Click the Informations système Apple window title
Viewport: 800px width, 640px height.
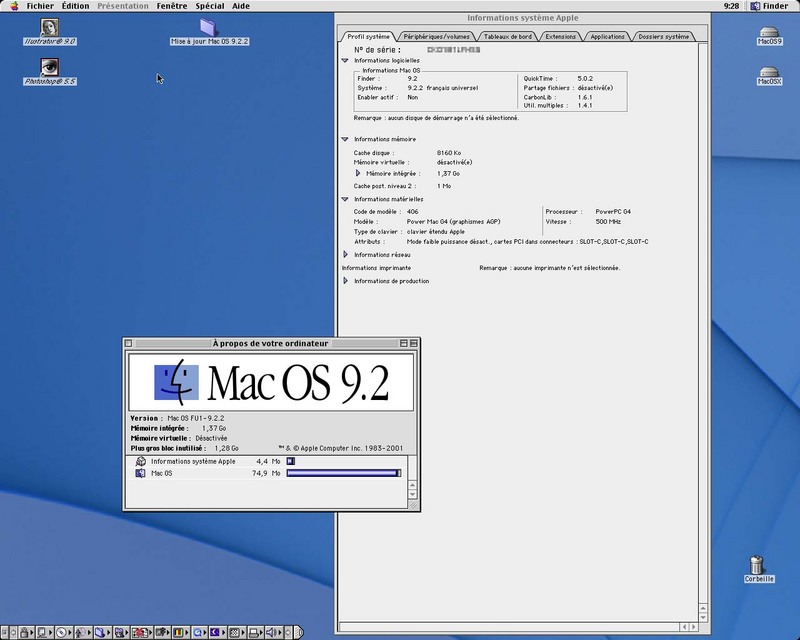tap(522, 18)
